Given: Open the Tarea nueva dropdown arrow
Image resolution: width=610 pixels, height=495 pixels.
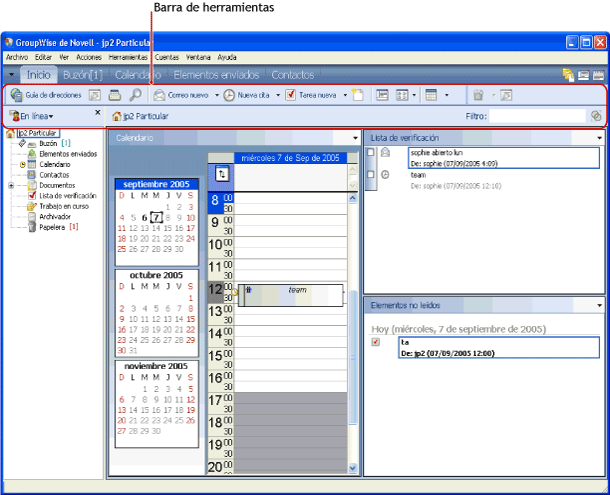Looking at the screenshot, I should click(345, 95).
